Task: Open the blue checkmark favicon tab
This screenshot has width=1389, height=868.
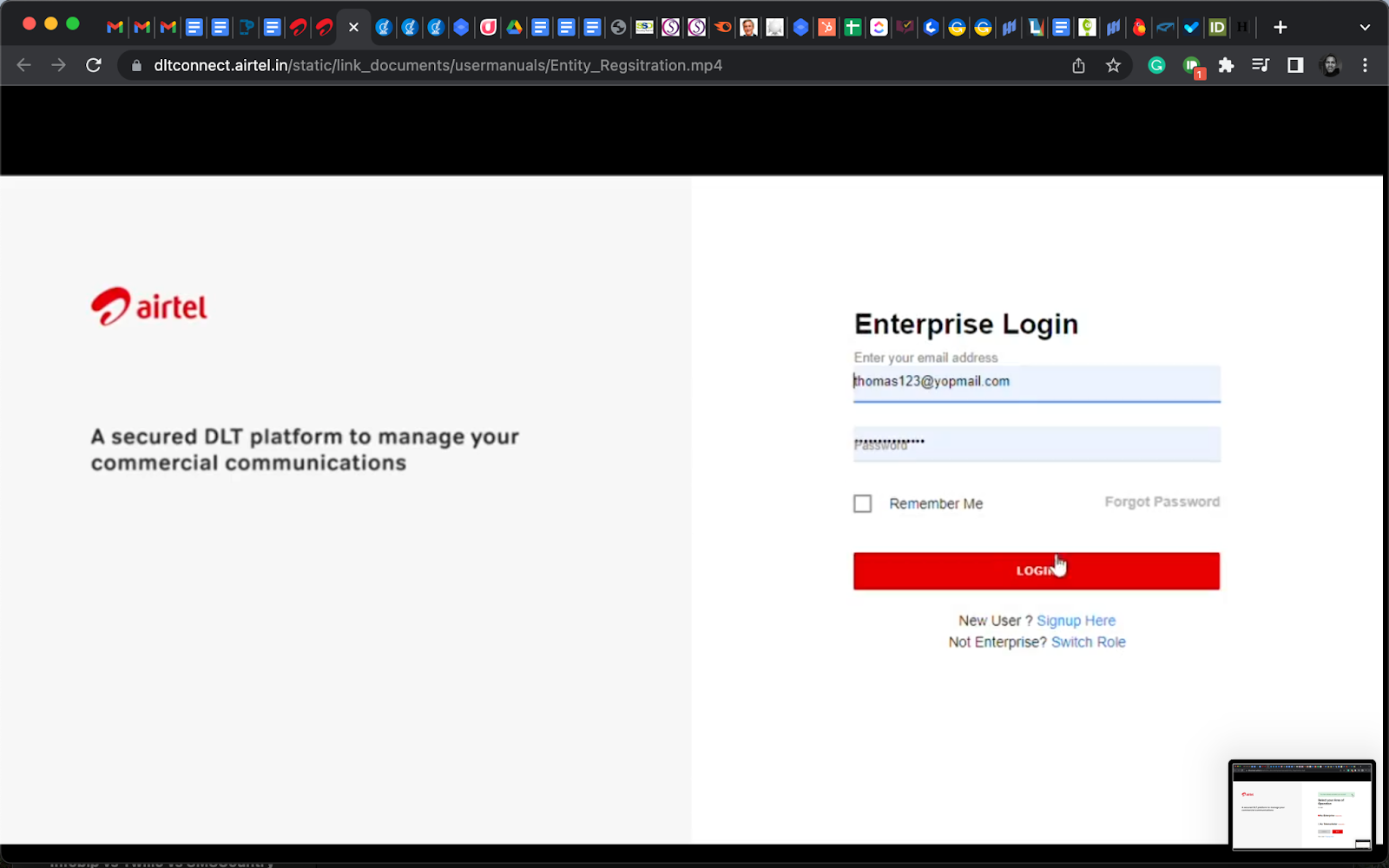Action: click(x=1191, y=28)
